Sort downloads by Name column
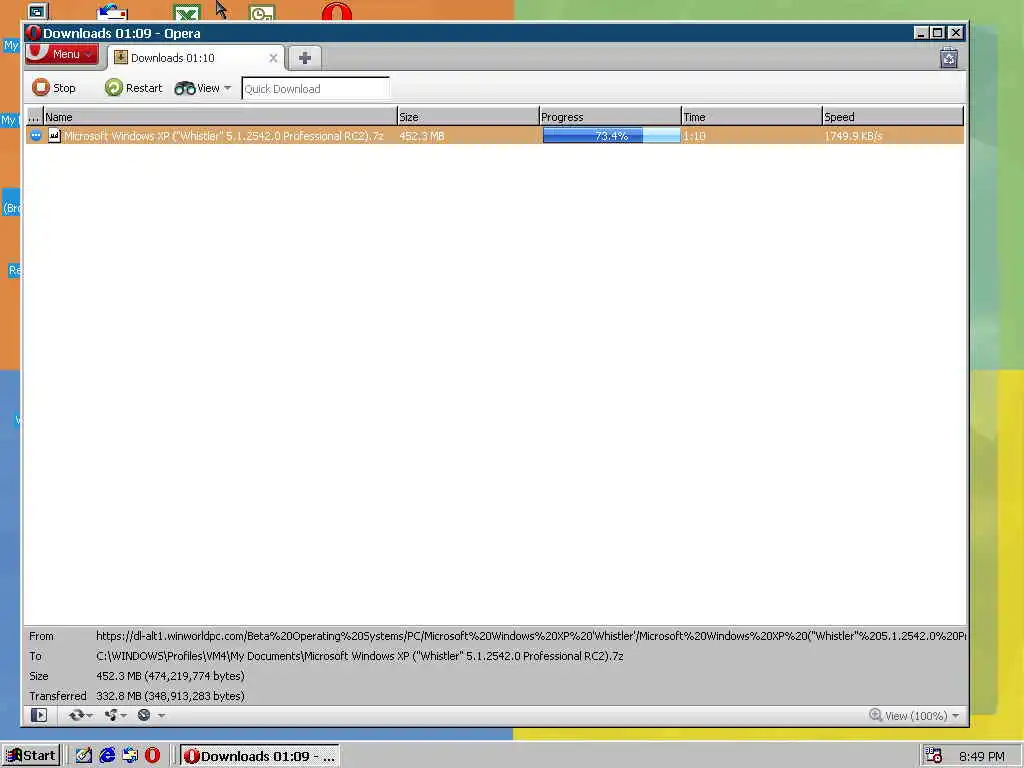The width and height of the screenshot is (1024, 768). pyautogui.click(x=220, y=117)
